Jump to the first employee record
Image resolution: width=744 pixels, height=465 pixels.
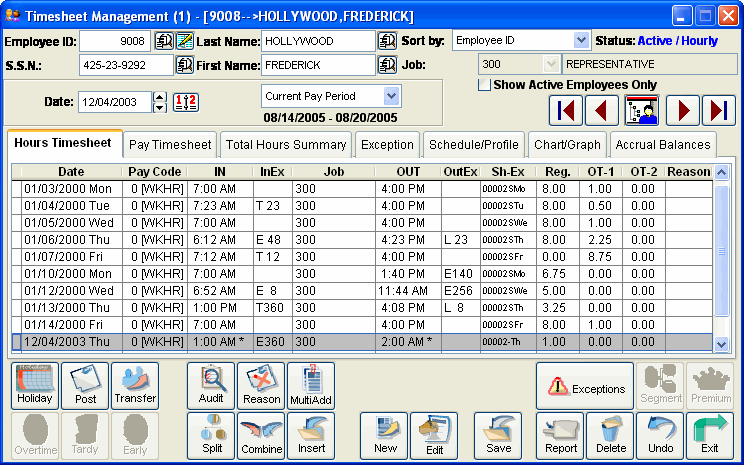566,111
